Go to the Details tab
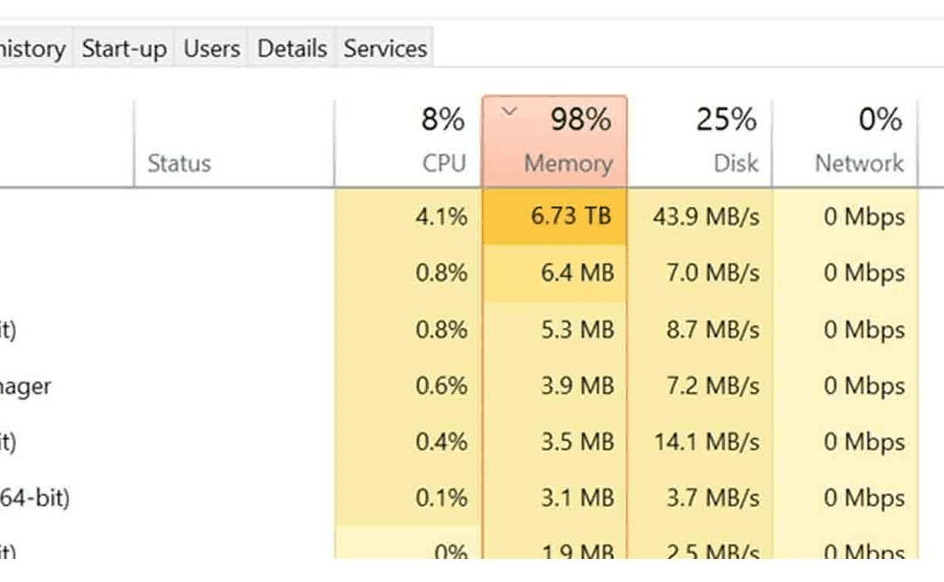The image size is (944, 582). tap(292, 48)
